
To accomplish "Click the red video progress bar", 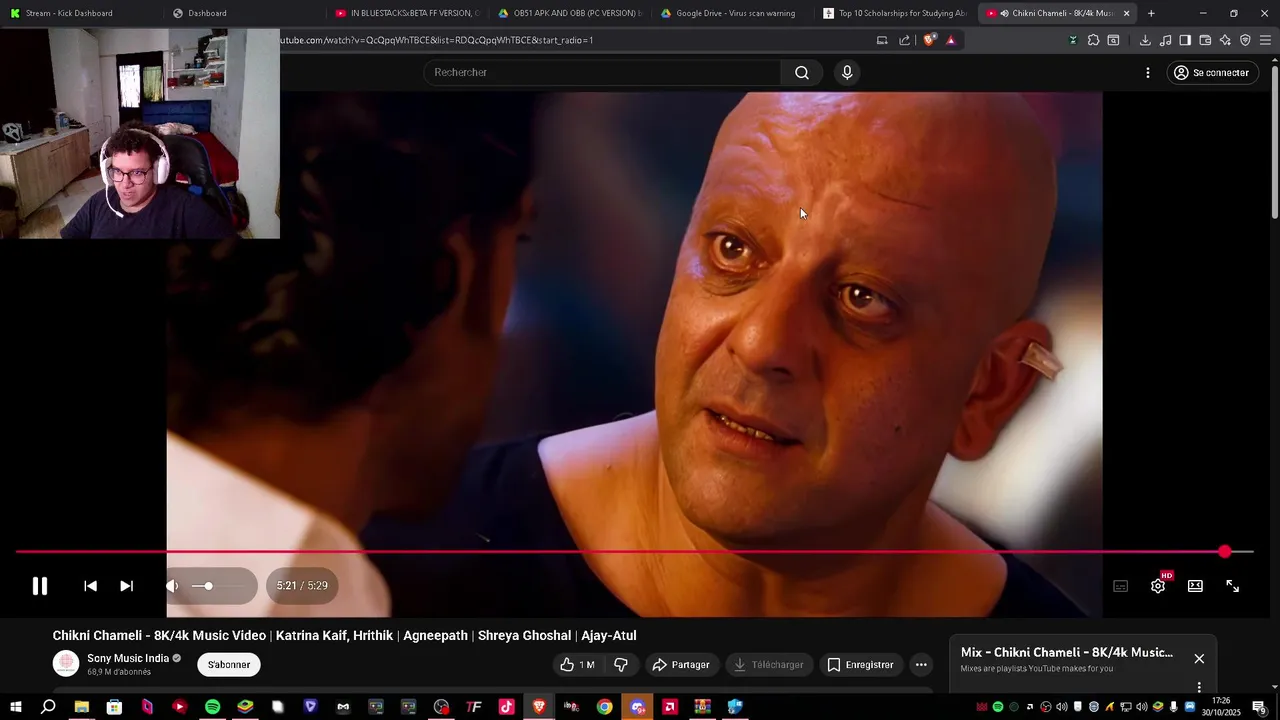I will point(634,552).
